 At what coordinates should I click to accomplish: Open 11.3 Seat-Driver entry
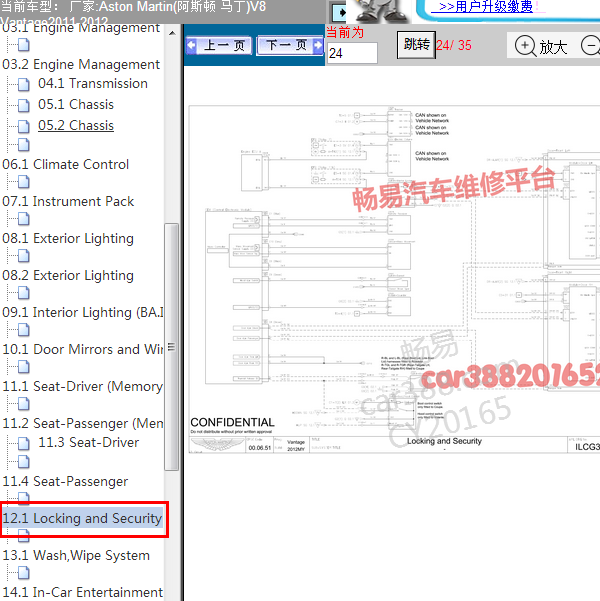[89, 442]
